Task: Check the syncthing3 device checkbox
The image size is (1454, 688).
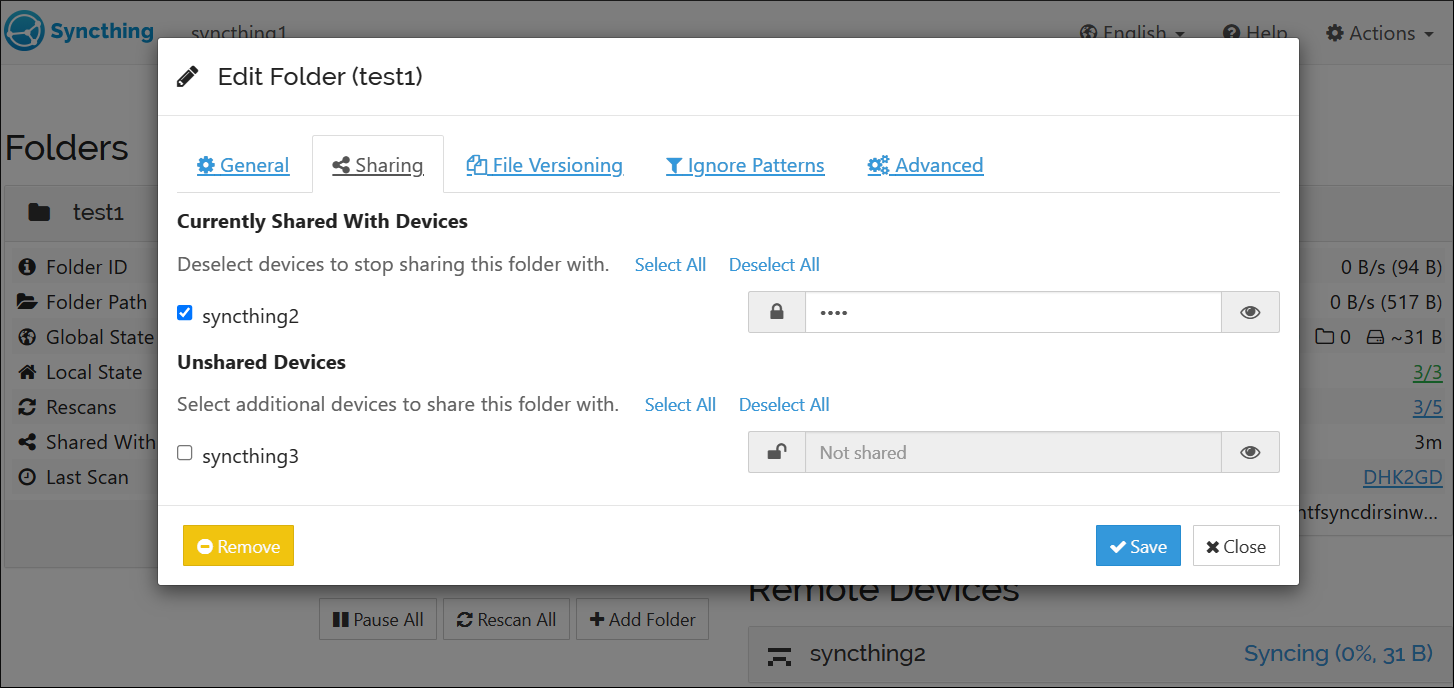Action: point(185,453)
